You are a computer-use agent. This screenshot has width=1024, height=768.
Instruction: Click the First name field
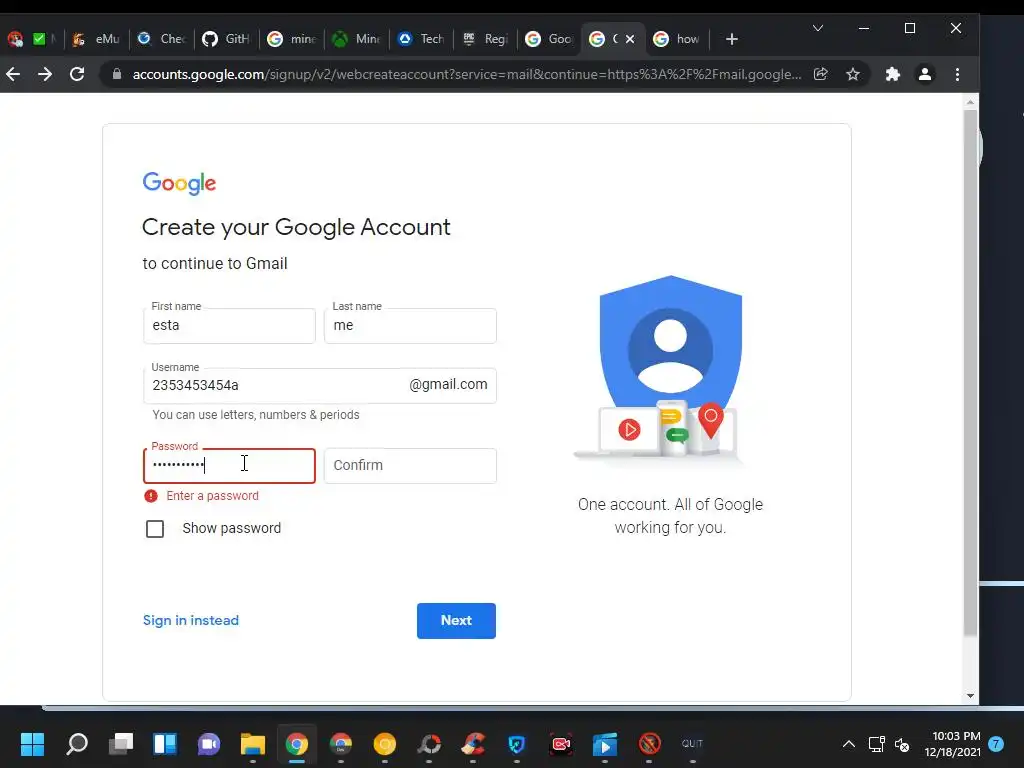point(229,325)
